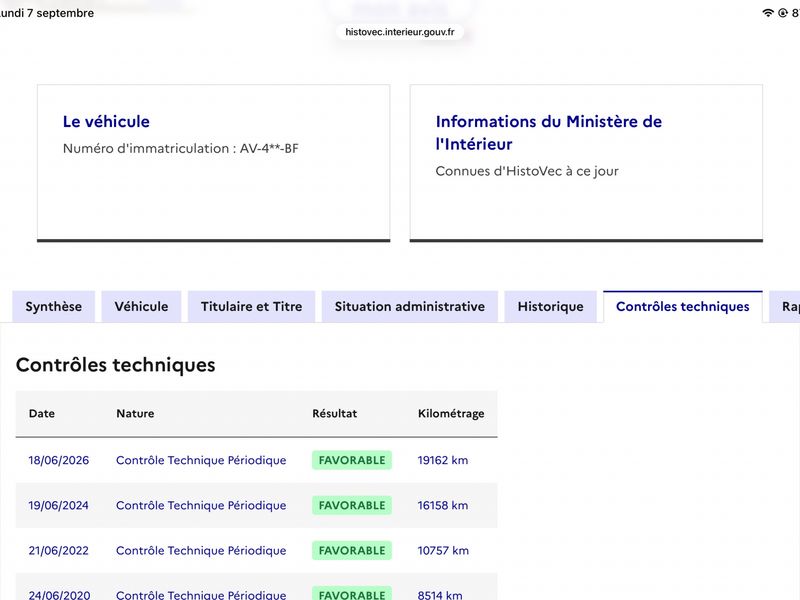Screen dimensions: 800x600
Task: Select the Contrôles techniques tab
Action: coord(683,307)
